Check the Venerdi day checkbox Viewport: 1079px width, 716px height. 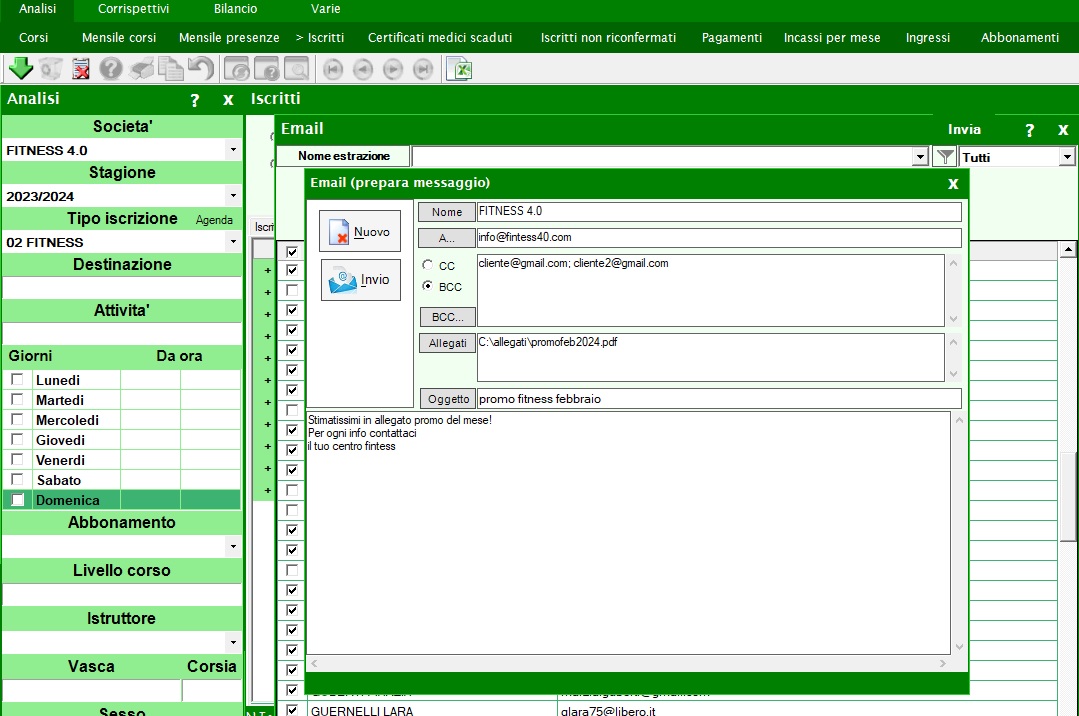tap(17, 459)
